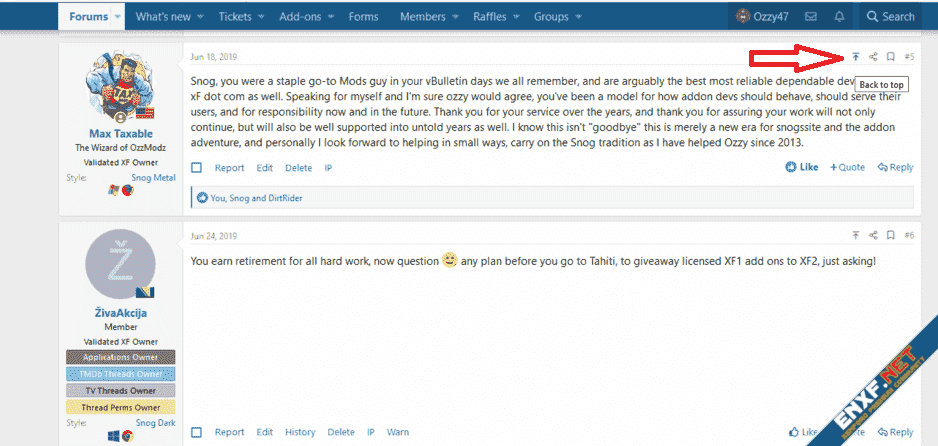Screen dimensions: 938x446
Task: Click share icon on post #5
Action: click(873, 57)
